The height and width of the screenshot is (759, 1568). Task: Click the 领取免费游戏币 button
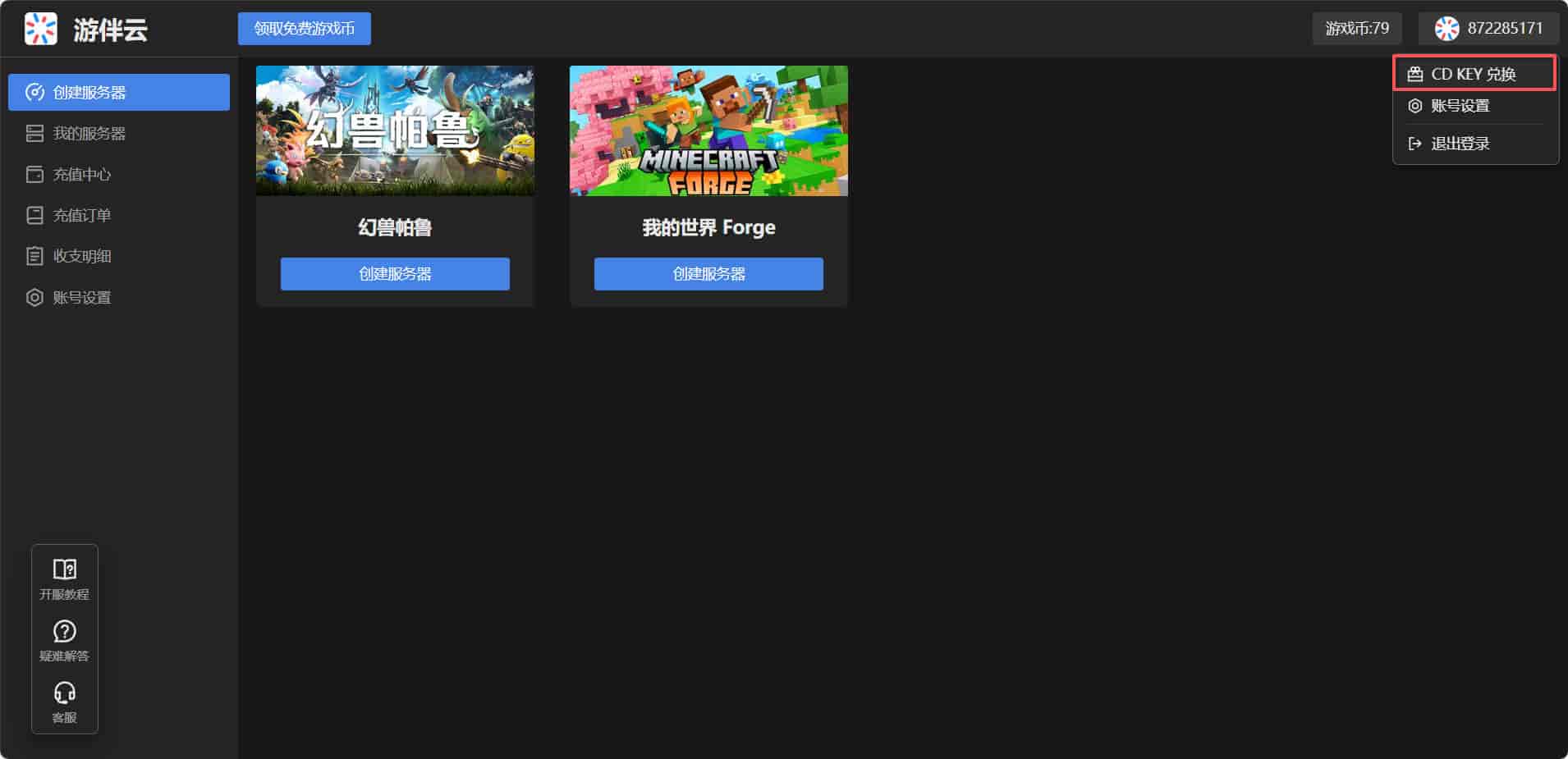[x=304, y=29]
